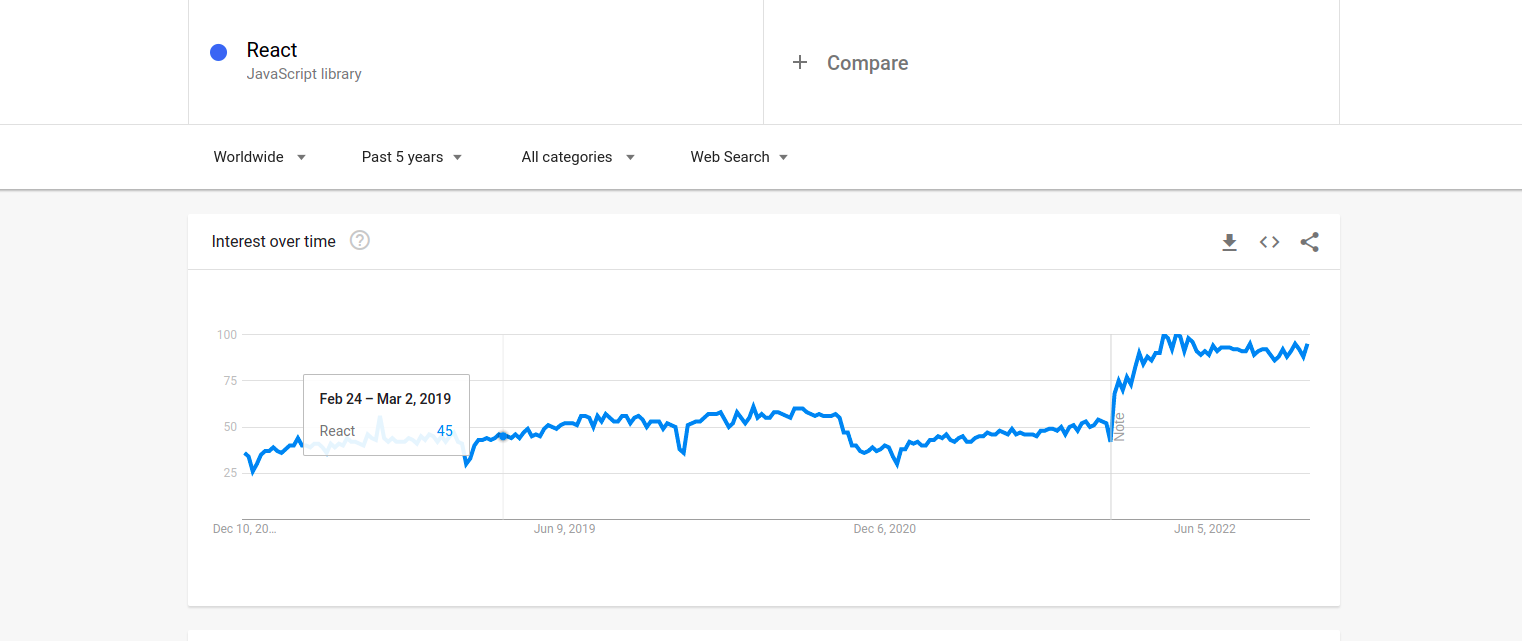
Task: Open the Worldwide region dropdown
Action: point(260,157)
